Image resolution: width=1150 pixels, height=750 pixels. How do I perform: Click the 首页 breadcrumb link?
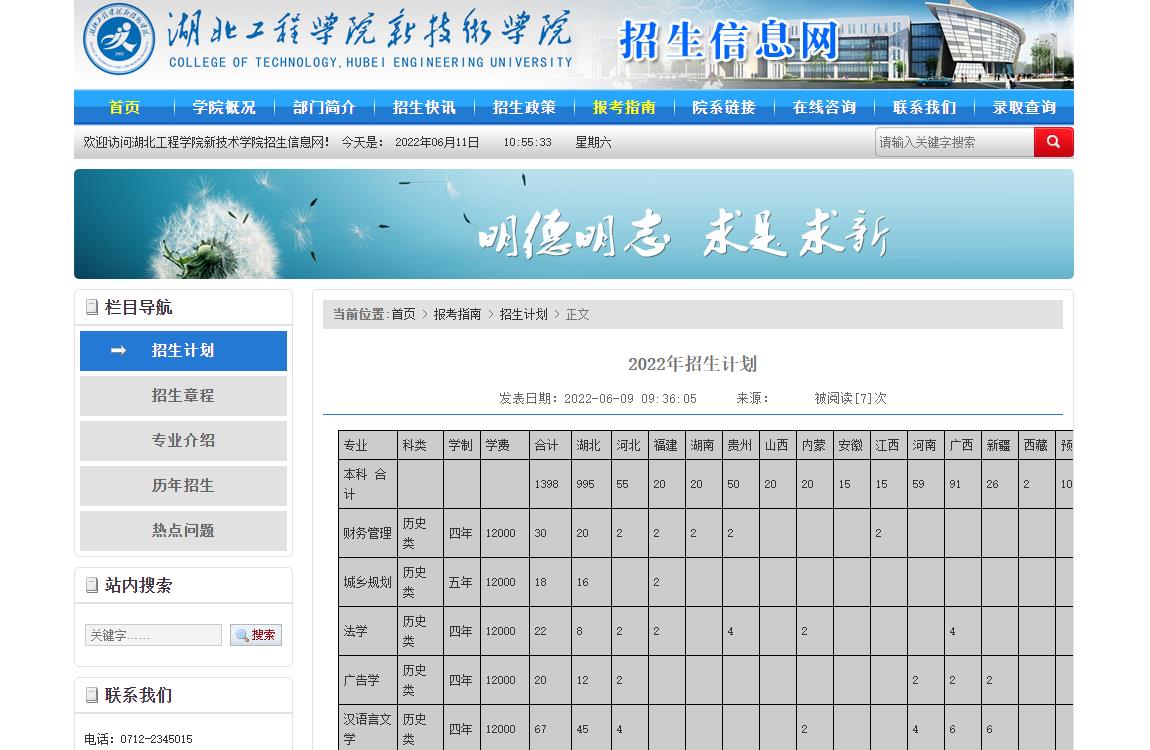tap(403, 314)
